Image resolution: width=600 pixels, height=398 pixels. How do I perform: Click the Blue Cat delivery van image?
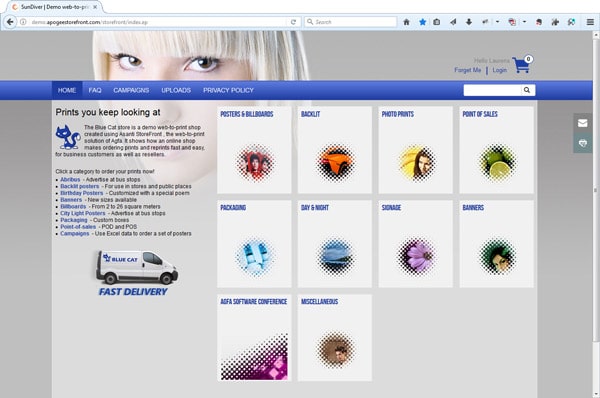pyautogui.click(x=137, y=267)
